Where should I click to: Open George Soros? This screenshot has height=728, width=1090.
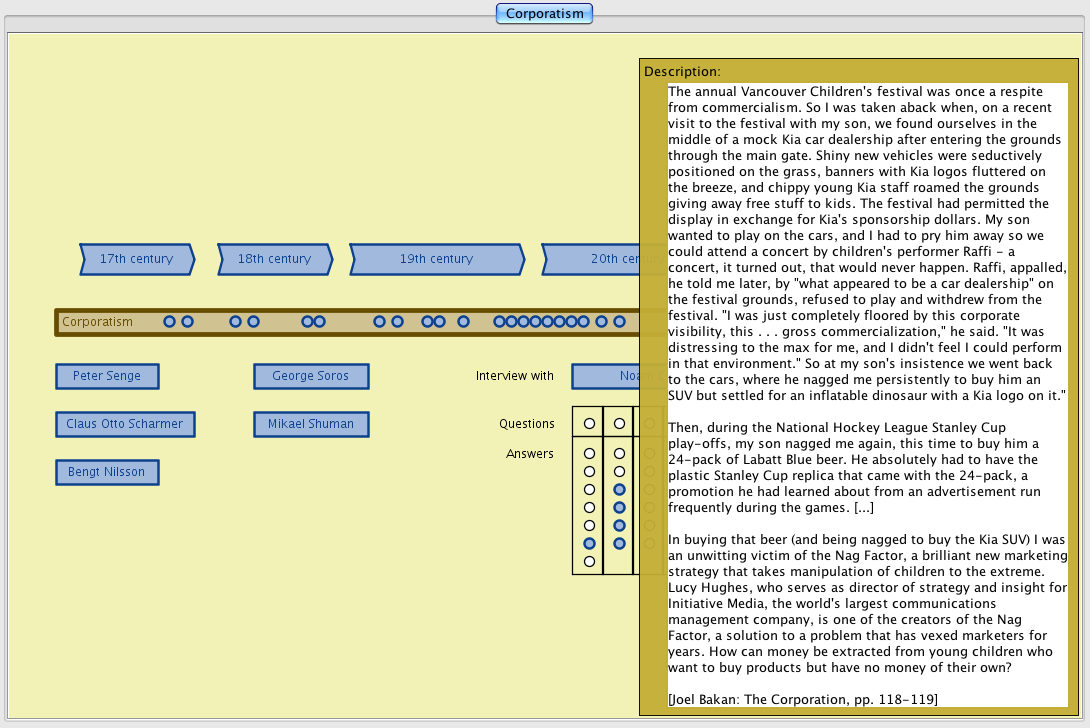311,376
